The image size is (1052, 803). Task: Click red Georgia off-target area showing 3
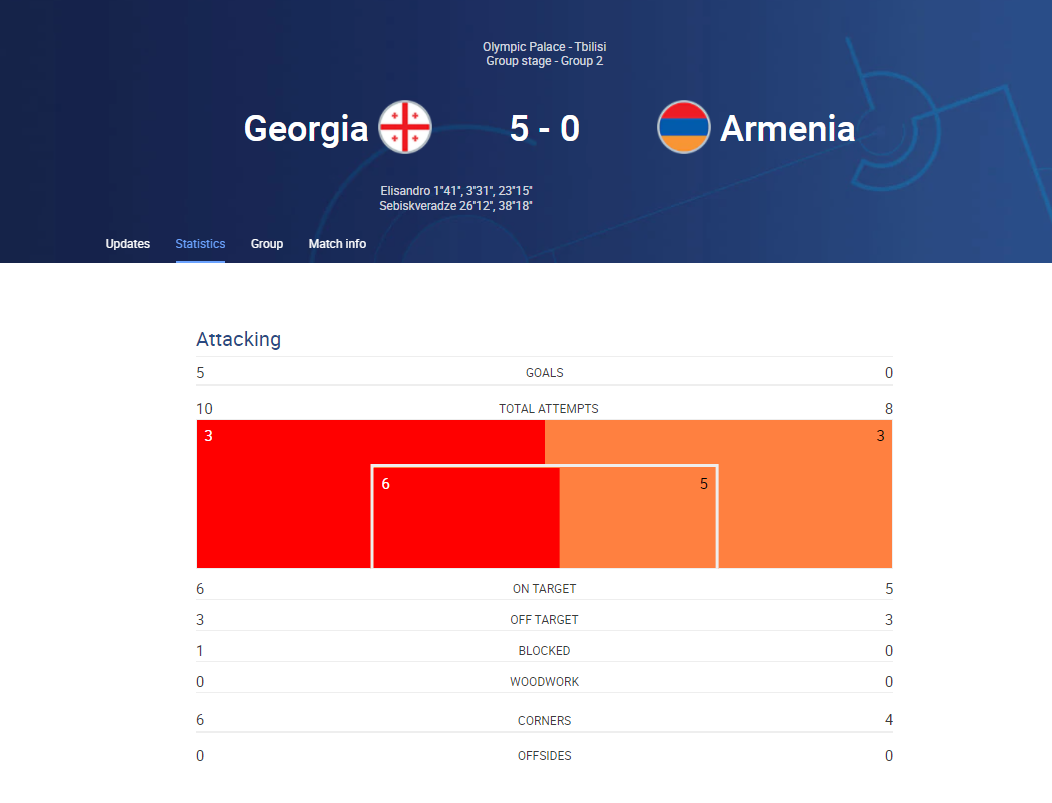coord(284,494)
